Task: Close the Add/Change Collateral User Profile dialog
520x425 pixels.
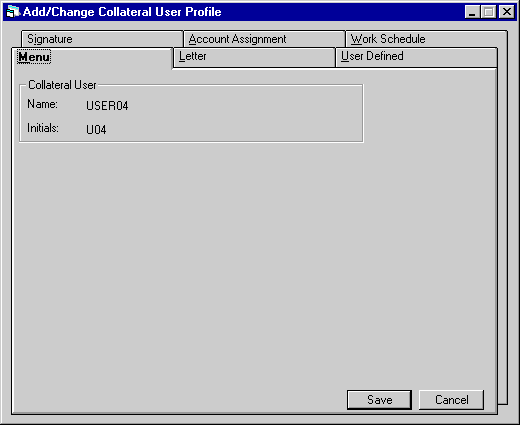Action: click(x=507, y=12)
